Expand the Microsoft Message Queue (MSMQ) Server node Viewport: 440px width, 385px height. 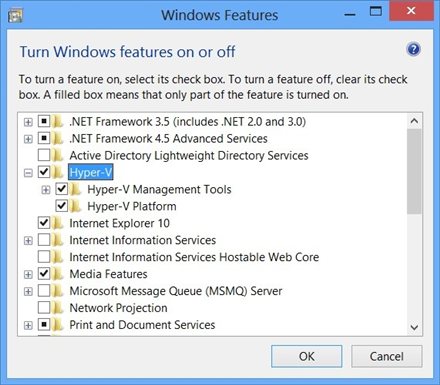(28, 291)
